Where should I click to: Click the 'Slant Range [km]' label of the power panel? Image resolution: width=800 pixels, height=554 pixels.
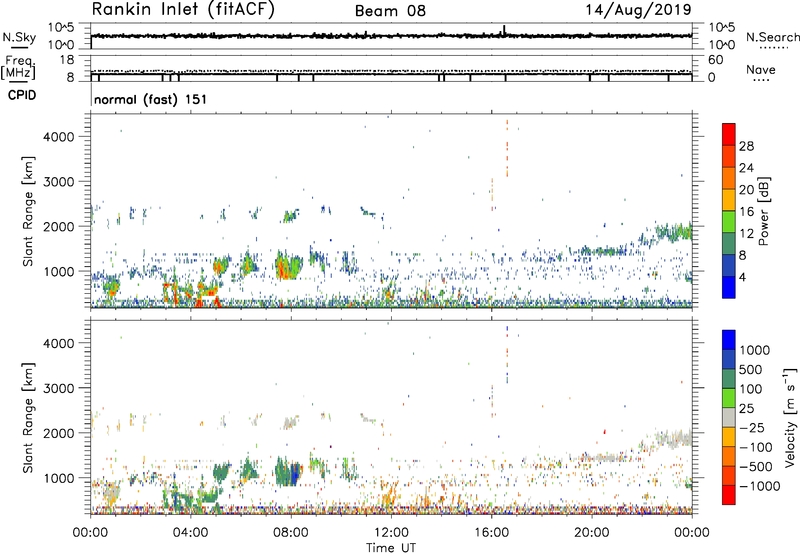pyautogui.click(x=28, y=211)
